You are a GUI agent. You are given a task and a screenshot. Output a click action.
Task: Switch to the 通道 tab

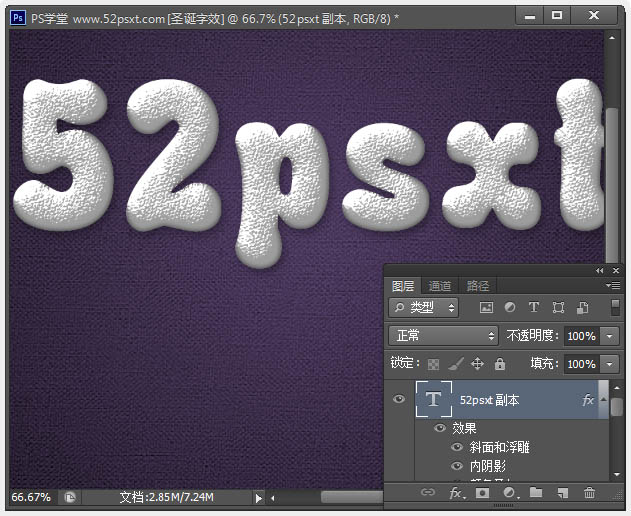click(440, 286)
